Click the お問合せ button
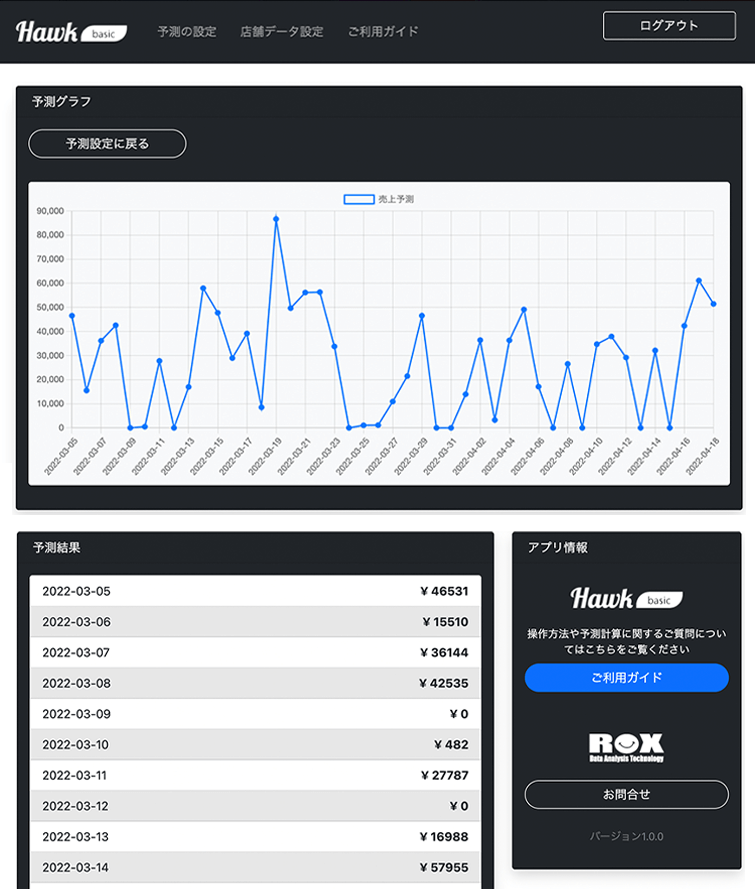 (626, 794)
